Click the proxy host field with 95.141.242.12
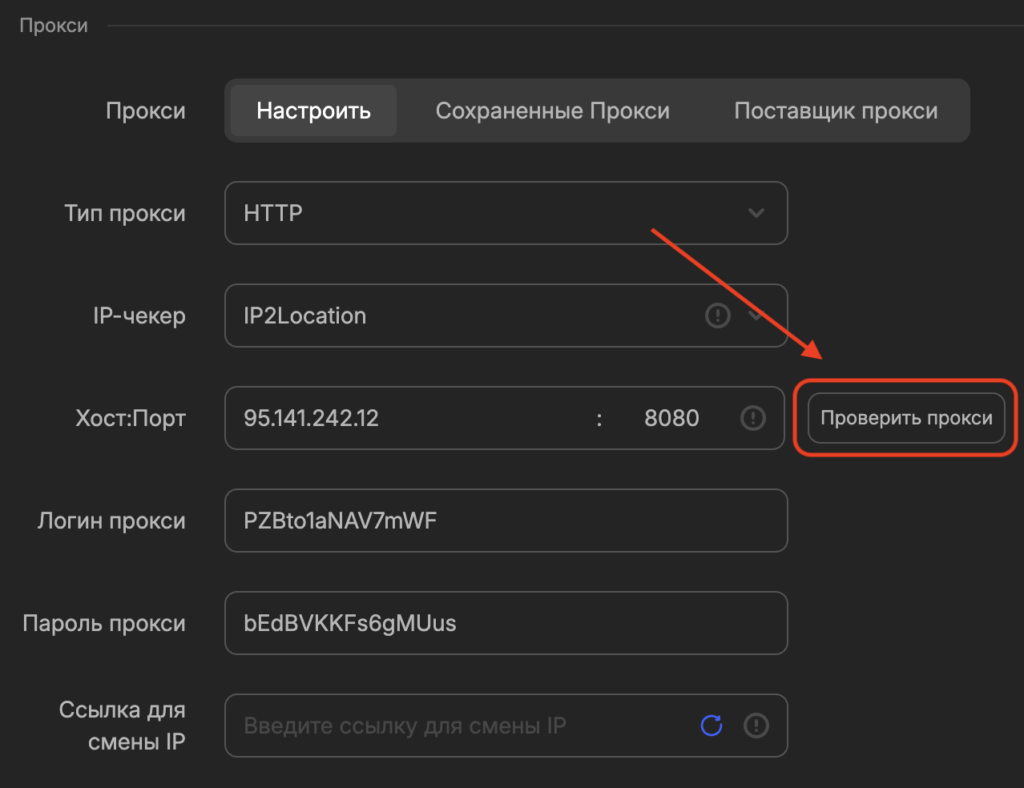 click(x=400, y=418)
